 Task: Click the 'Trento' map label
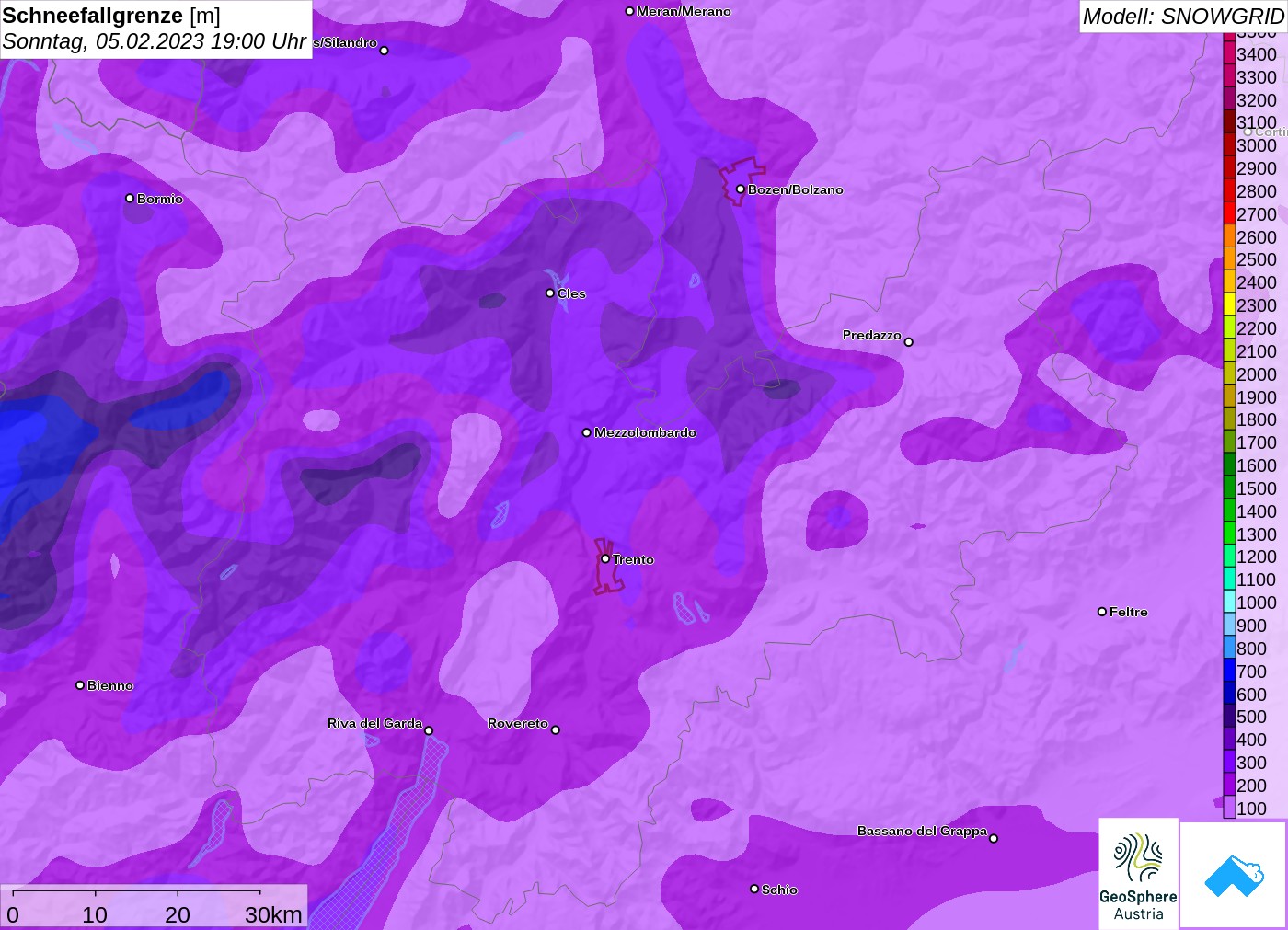tap(633, 559)
